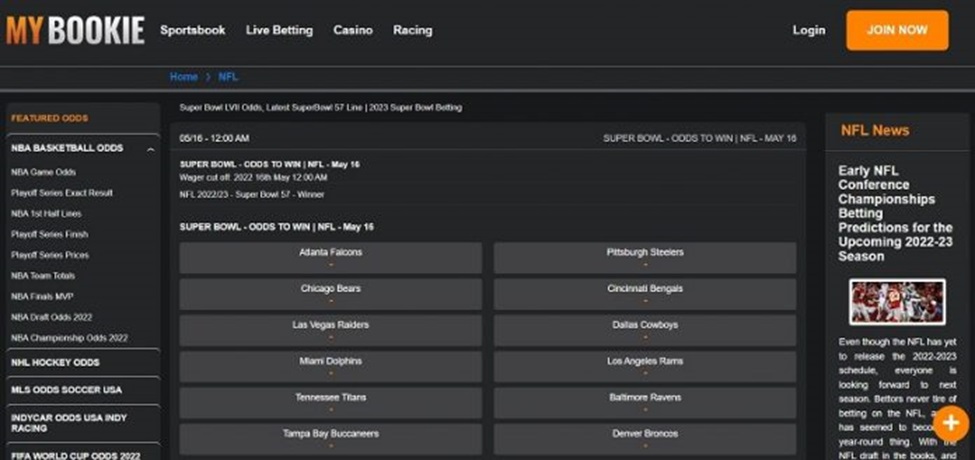Click the MyBookie logo
The image size is (975, 460).
click(x=75, y=31)
